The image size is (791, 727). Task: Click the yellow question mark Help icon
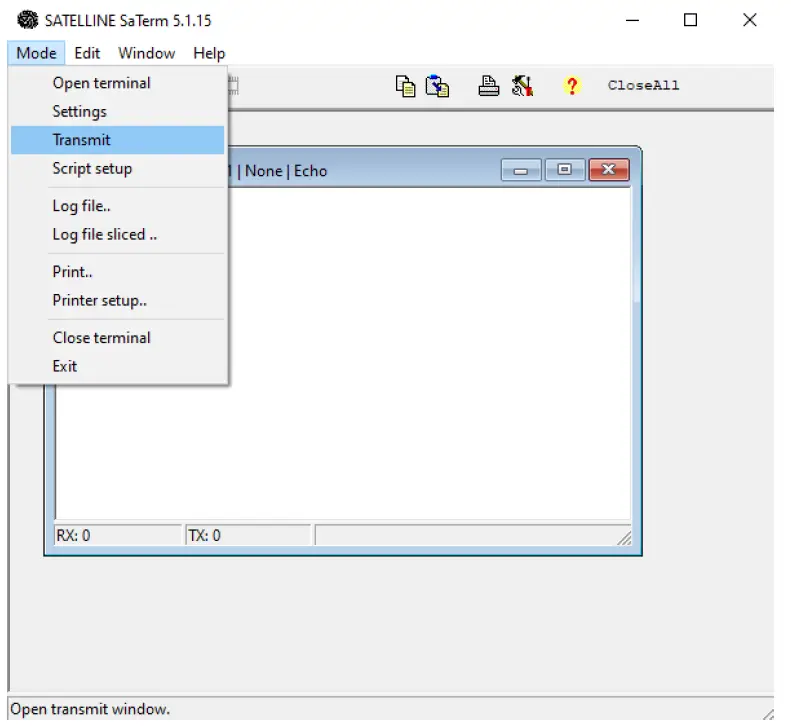point(572,86)
